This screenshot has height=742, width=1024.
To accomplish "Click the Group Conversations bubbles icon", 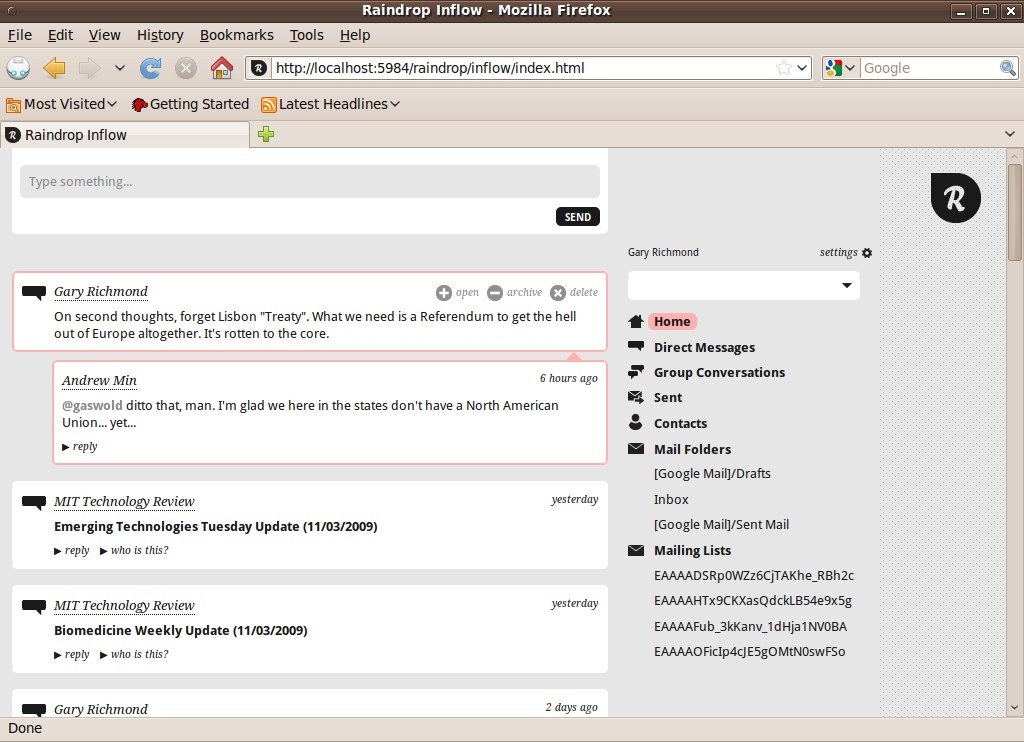I will (635, 372).
